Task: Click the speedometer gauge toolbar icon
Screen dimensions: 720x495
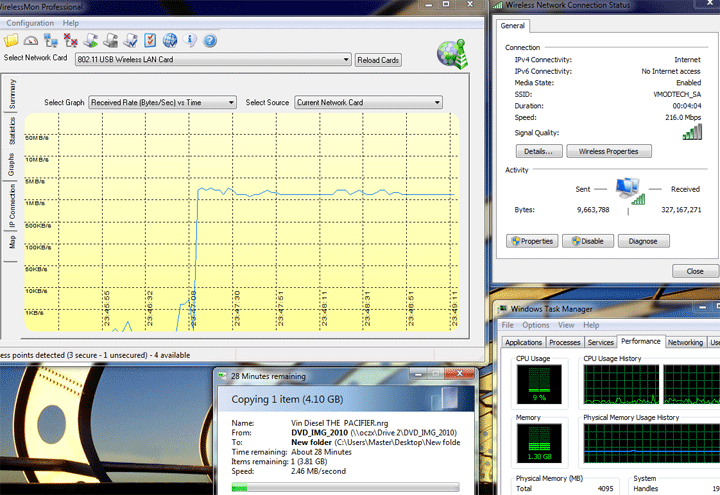Action: (x=31, y=41)
